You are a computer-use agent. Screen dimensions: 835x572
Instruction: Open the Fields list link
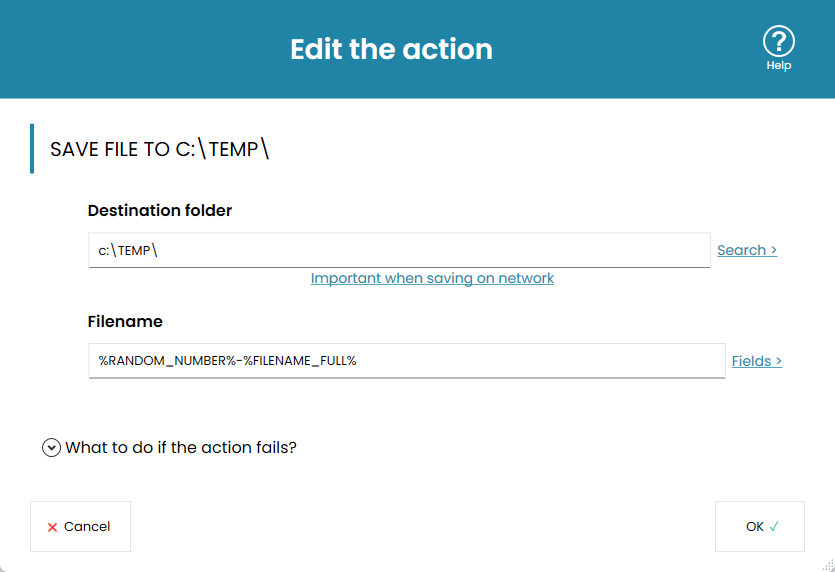(757, 361)
